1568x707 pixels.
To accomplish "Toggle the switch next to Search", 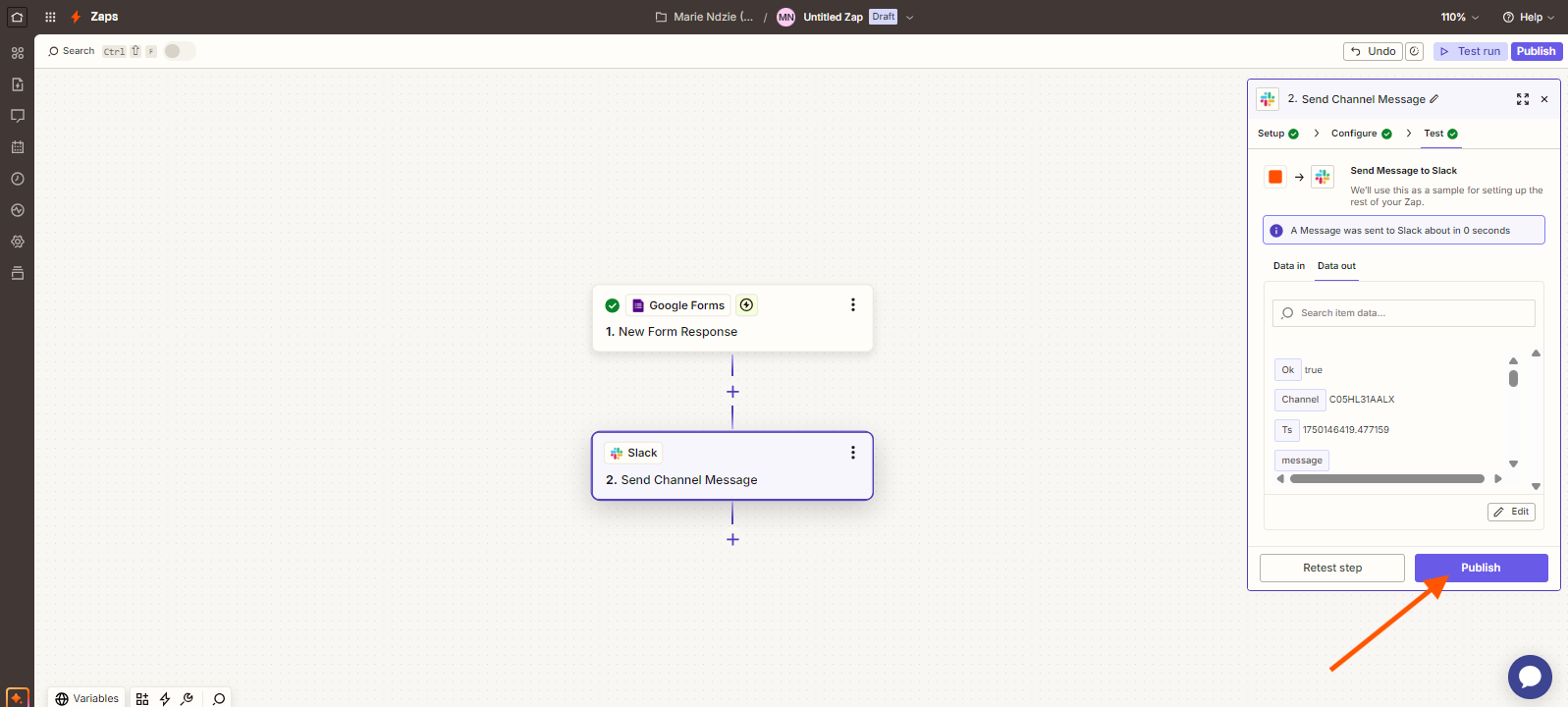I will pos(179,51).
